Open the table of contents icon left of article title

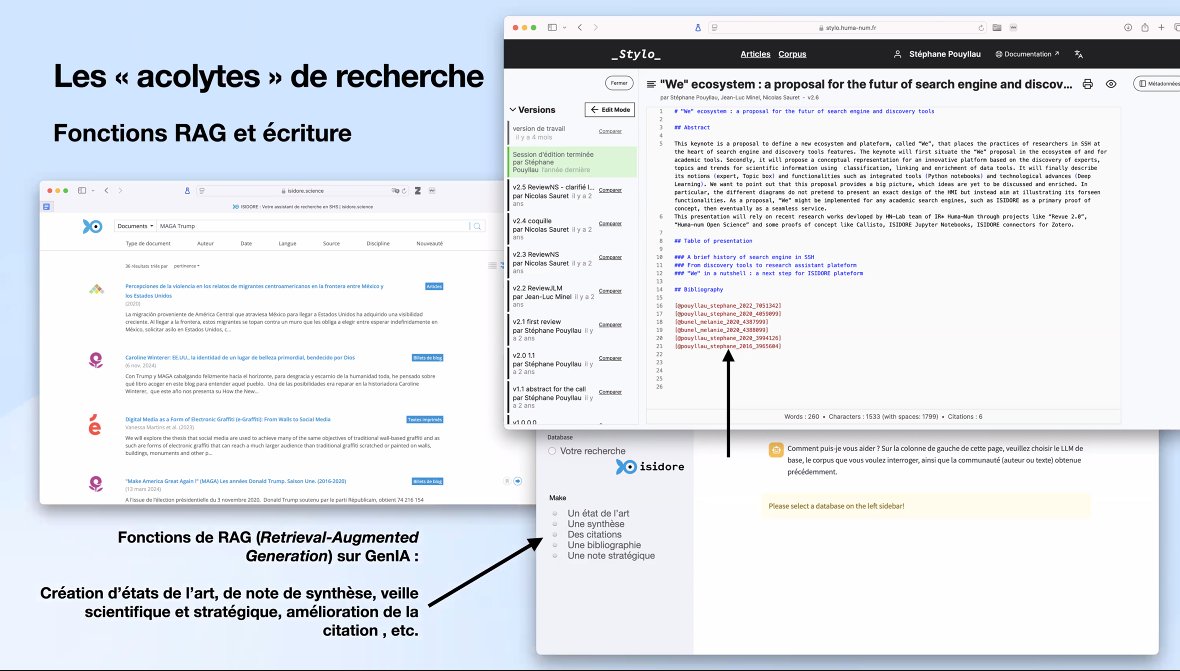point(651,84)
